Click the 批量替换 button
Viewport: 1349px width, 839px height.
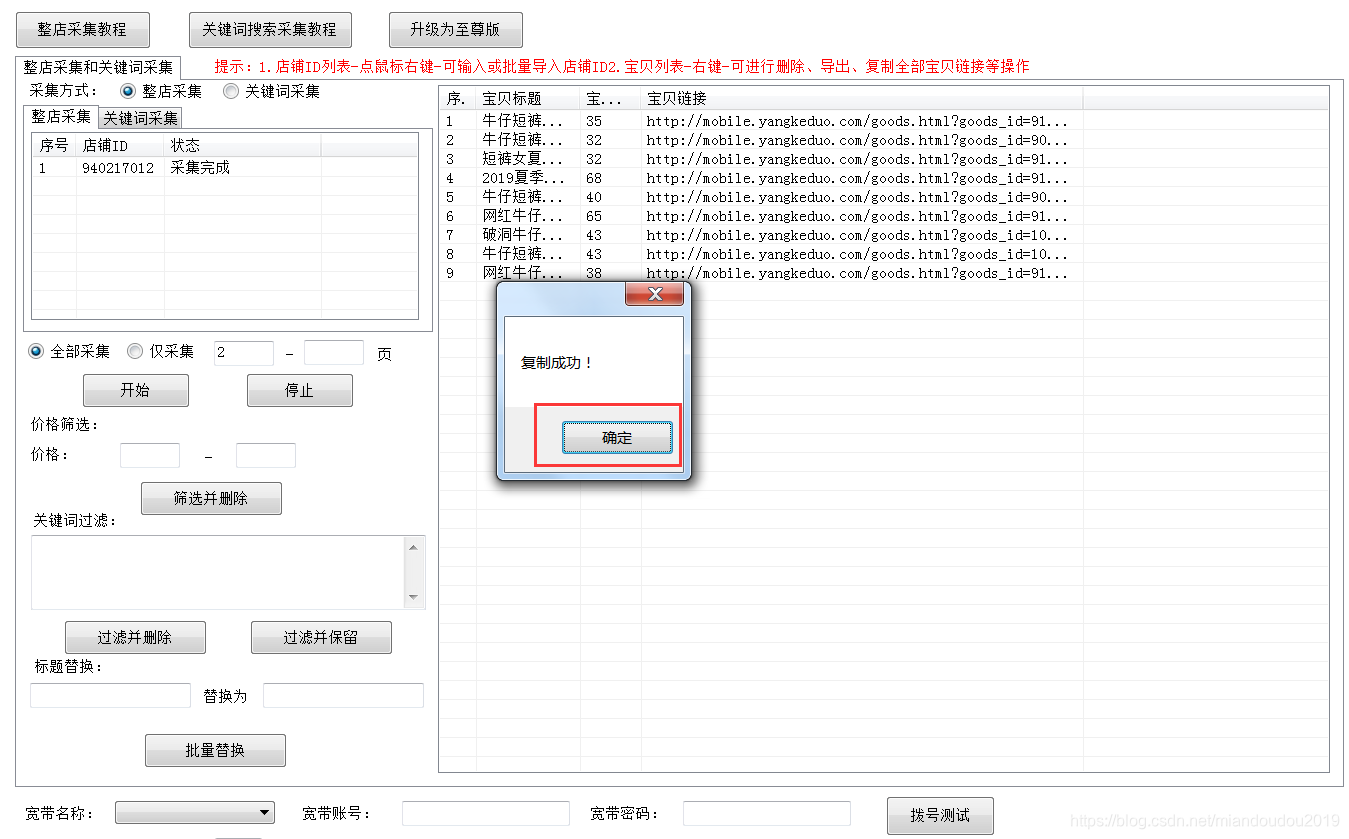(215, 750)
